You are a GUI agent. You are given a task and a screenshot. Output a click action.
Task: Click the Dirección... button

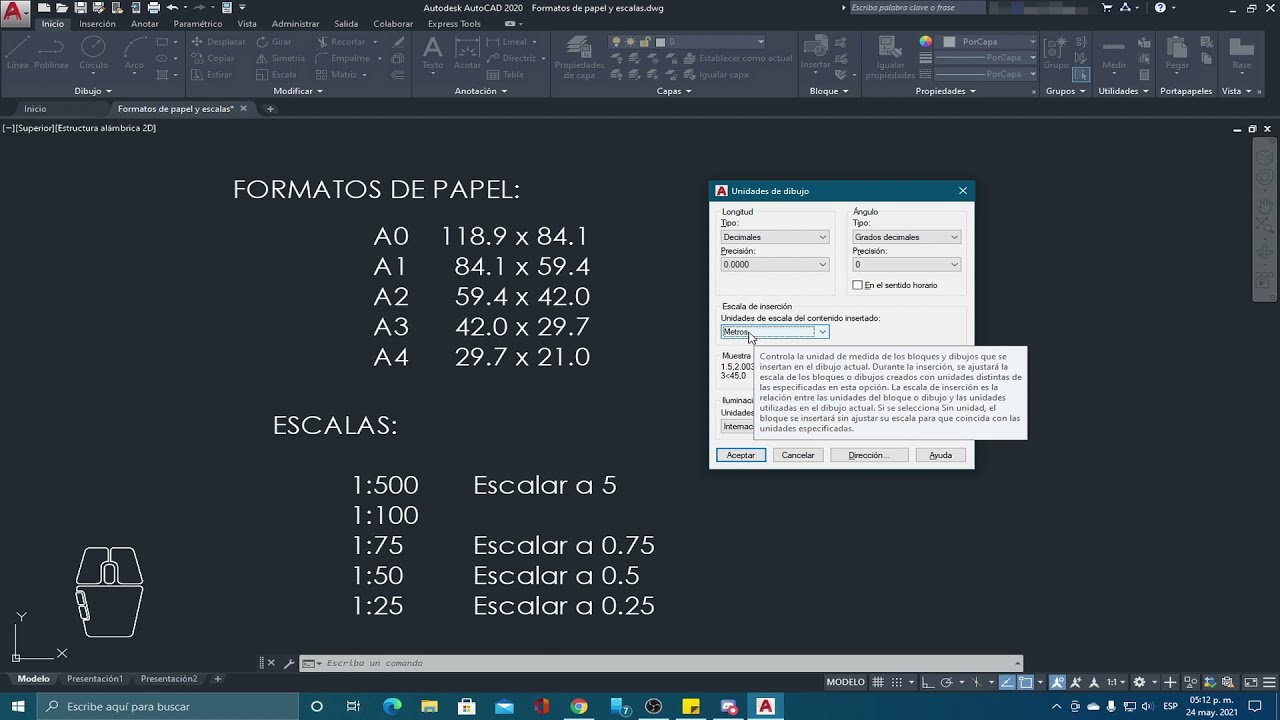click(x=868, y=455)
